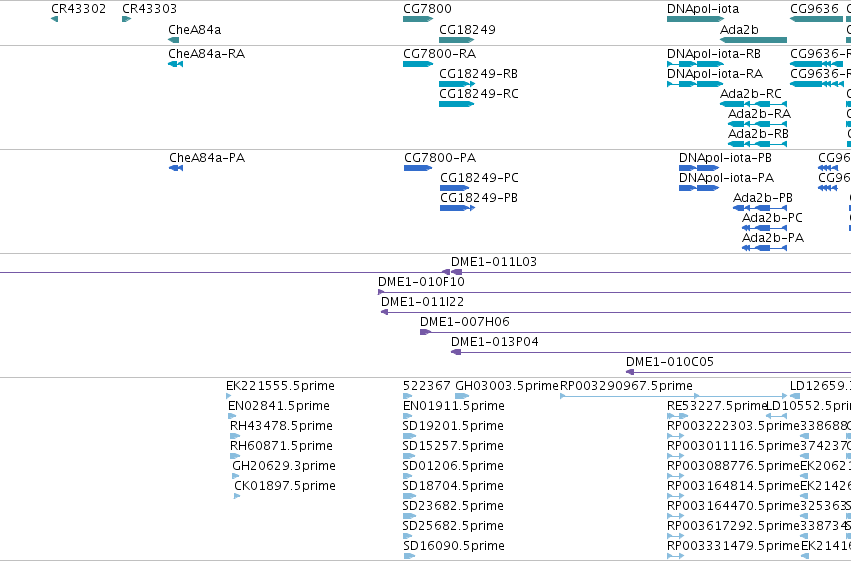Screen dimensions: 851x561
Task: Click the CG7800-PA protein label
Action: click(440, 158)
